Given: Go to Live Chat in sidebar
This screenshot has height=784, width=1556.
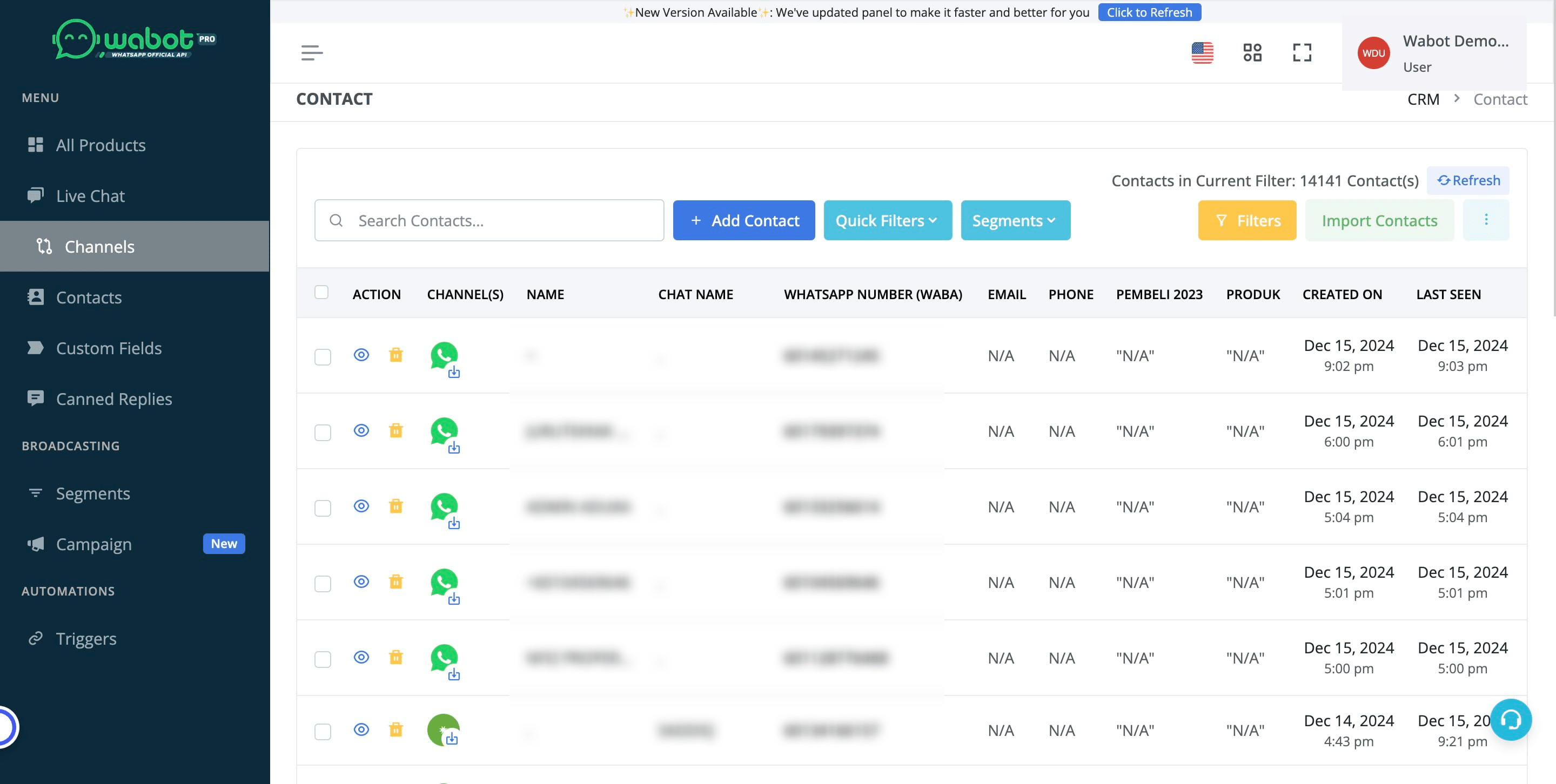Looking at the screenshot, I should click(90, 195).
